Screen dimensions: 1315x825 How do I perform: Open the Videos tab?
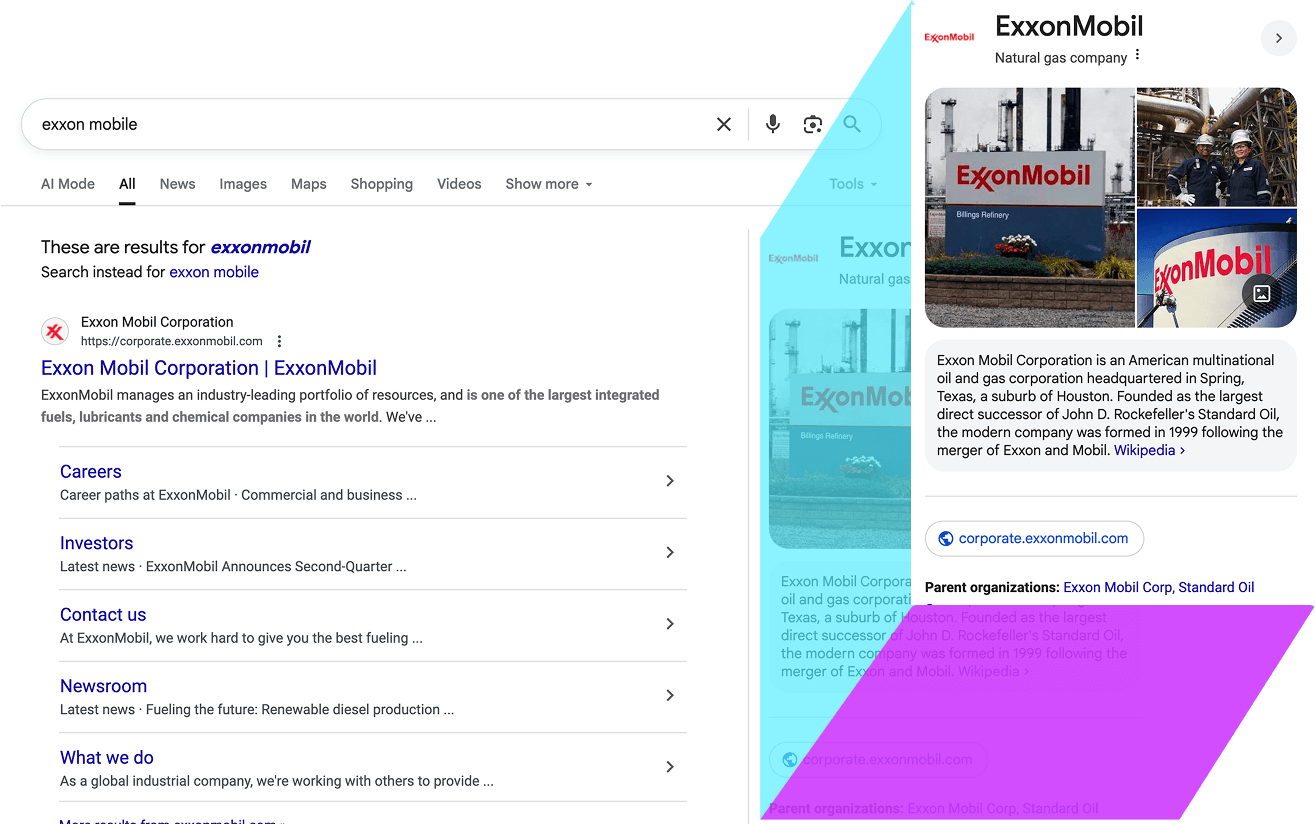pyautogui.click(x=459, y=184)
